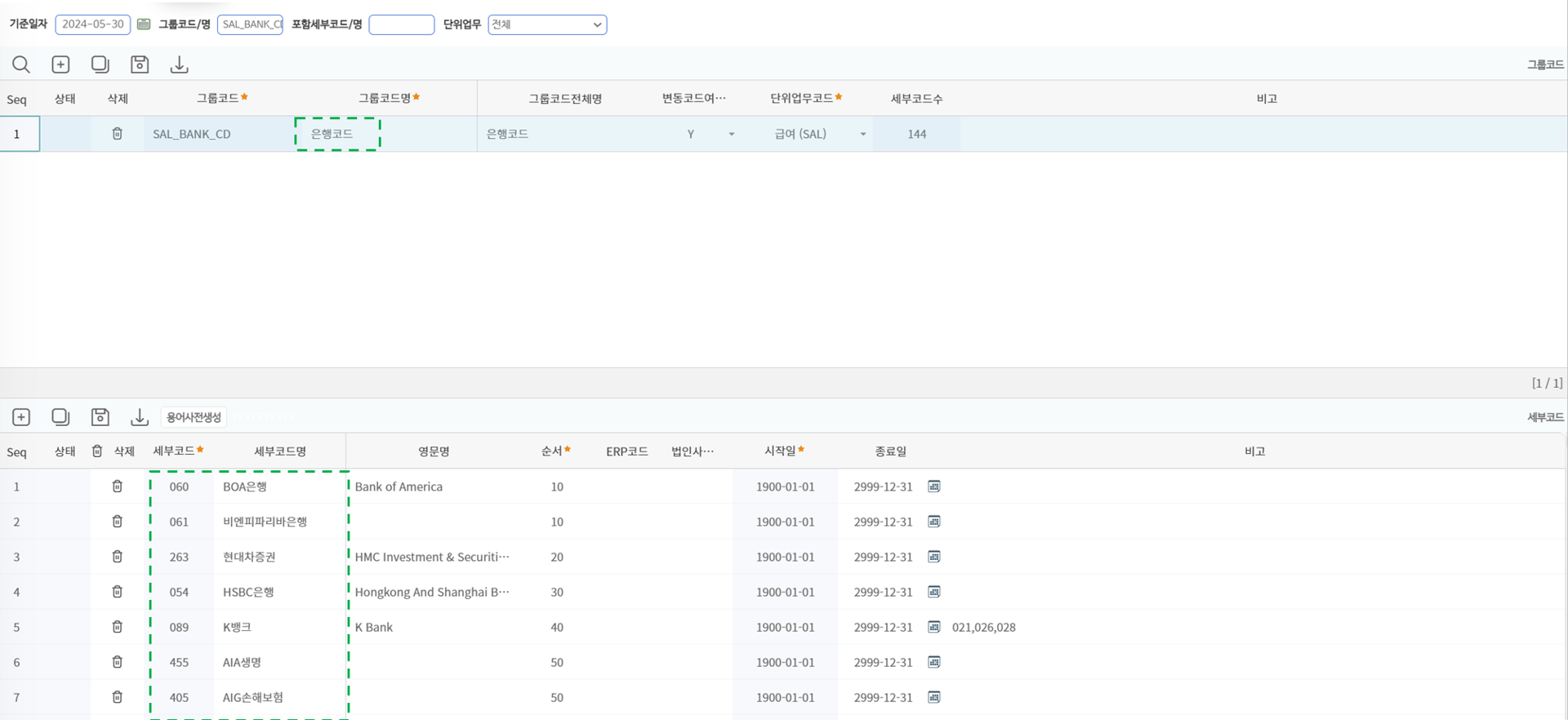Open the 단위업무 dropdown showing 전체

click(x=547, y=24)
